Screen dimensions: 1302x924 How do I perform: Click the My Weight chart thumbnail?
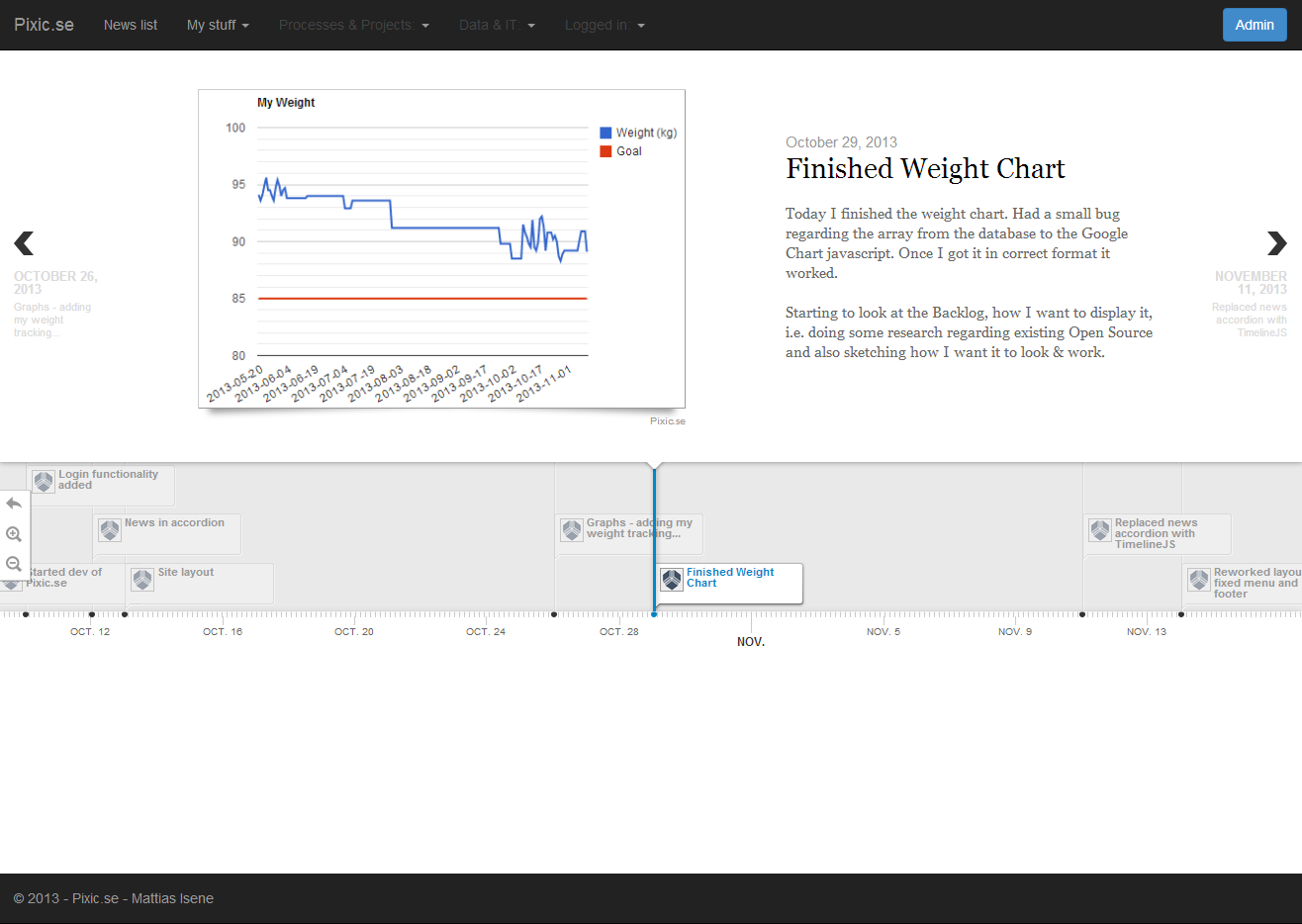tap(441, 248)
